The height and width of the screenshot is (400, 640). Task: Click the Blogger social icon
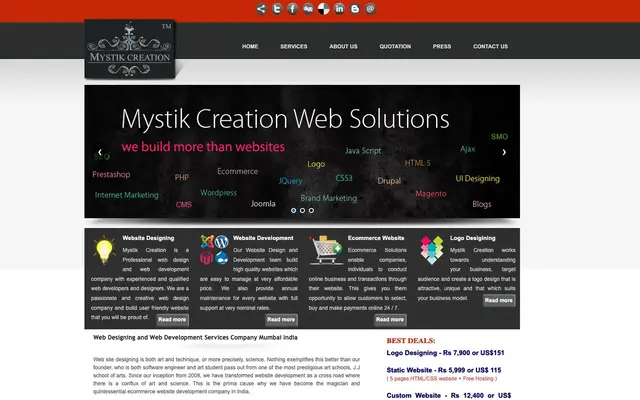[355, 9]
